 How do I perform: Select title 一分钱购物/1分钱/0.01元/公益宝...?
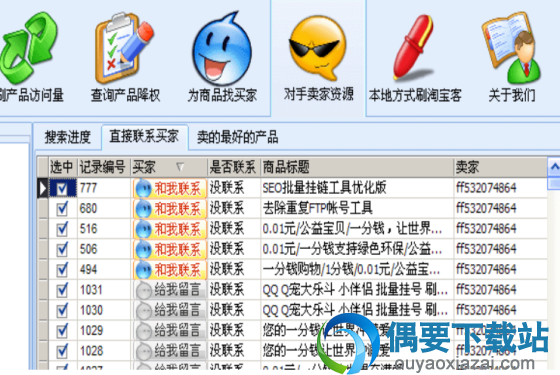[x=351, y=269]
